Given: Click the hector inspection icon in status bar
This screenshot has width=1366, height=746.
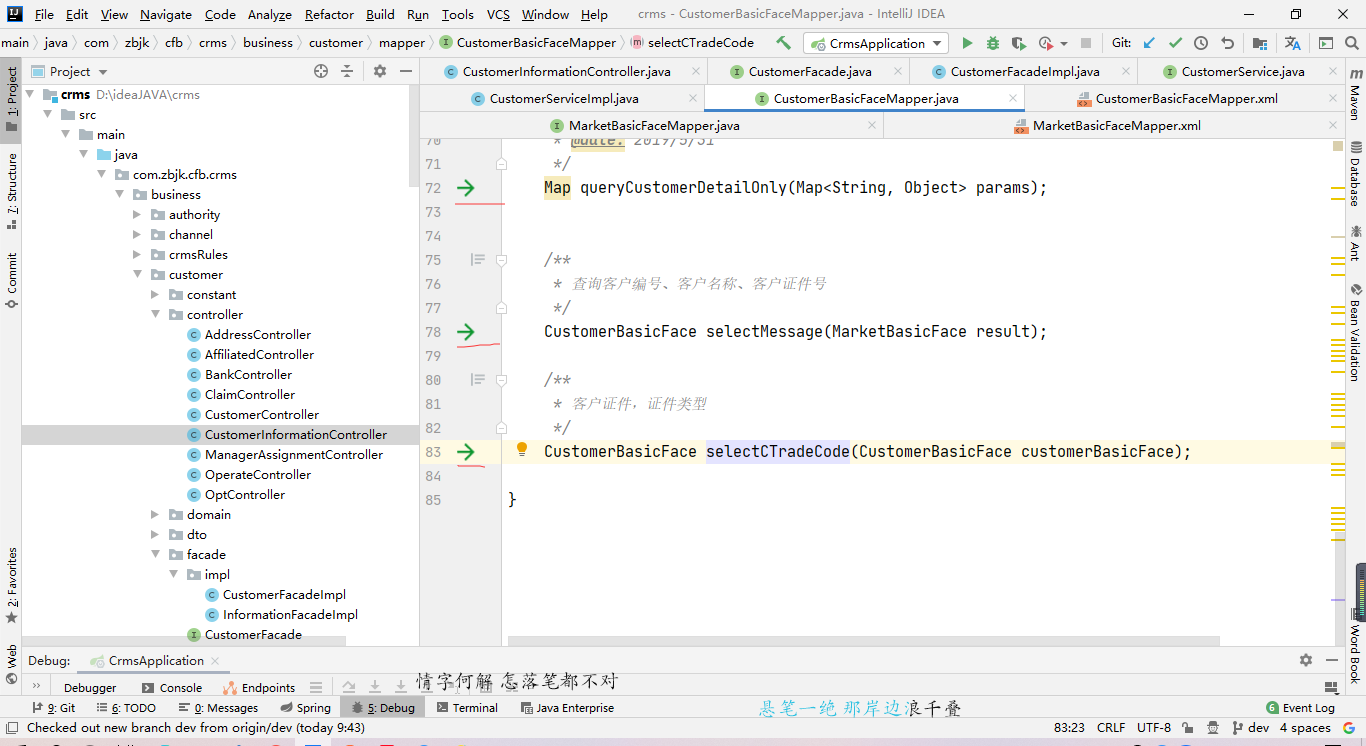Looking at the screenshot, I should (1212, 728).
